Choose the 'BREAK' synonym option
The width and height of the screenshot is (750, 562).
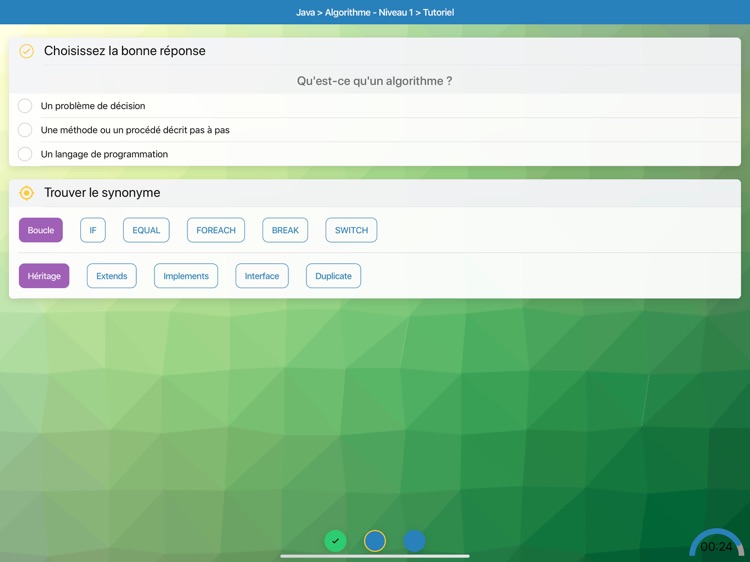pos(285,230)
